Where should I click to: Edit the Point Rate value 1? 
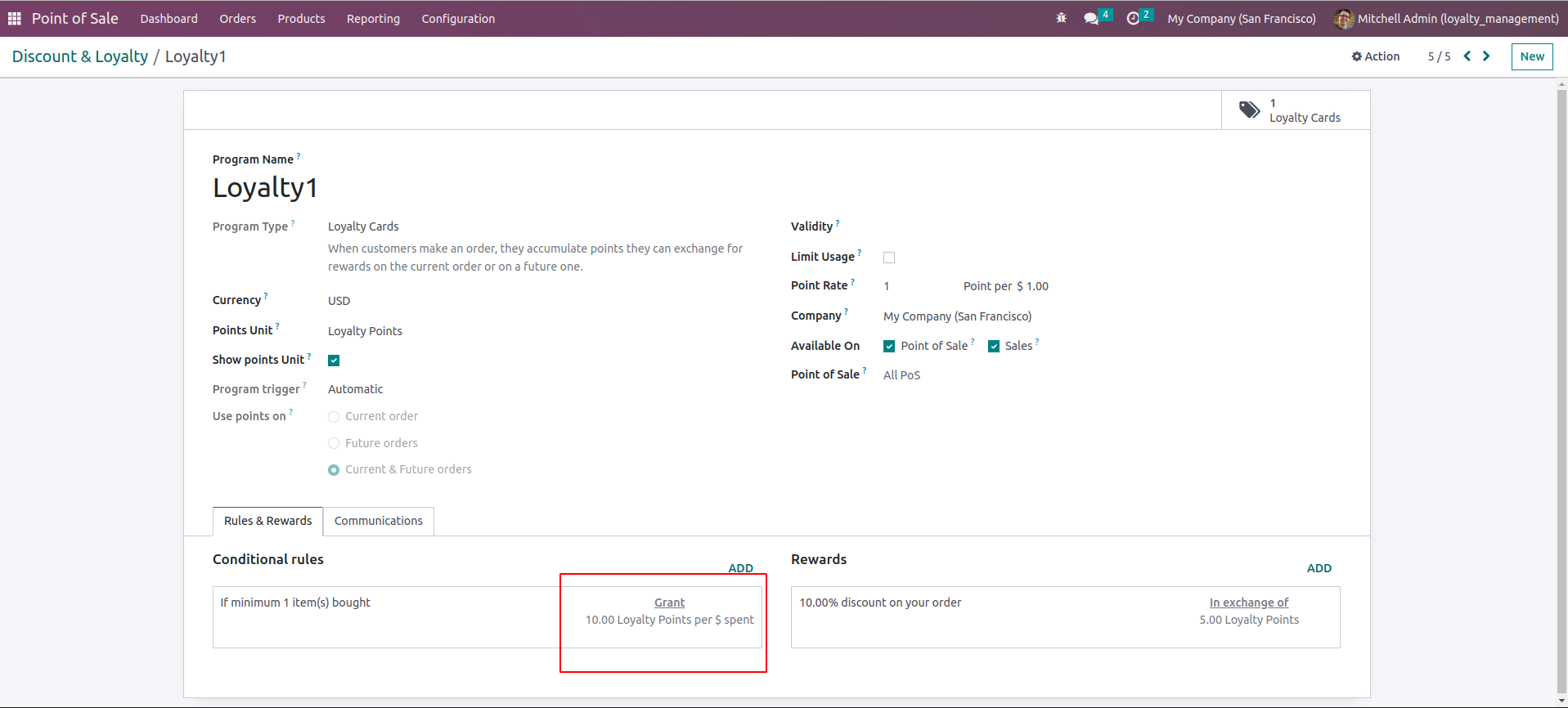tap(887, 286)
